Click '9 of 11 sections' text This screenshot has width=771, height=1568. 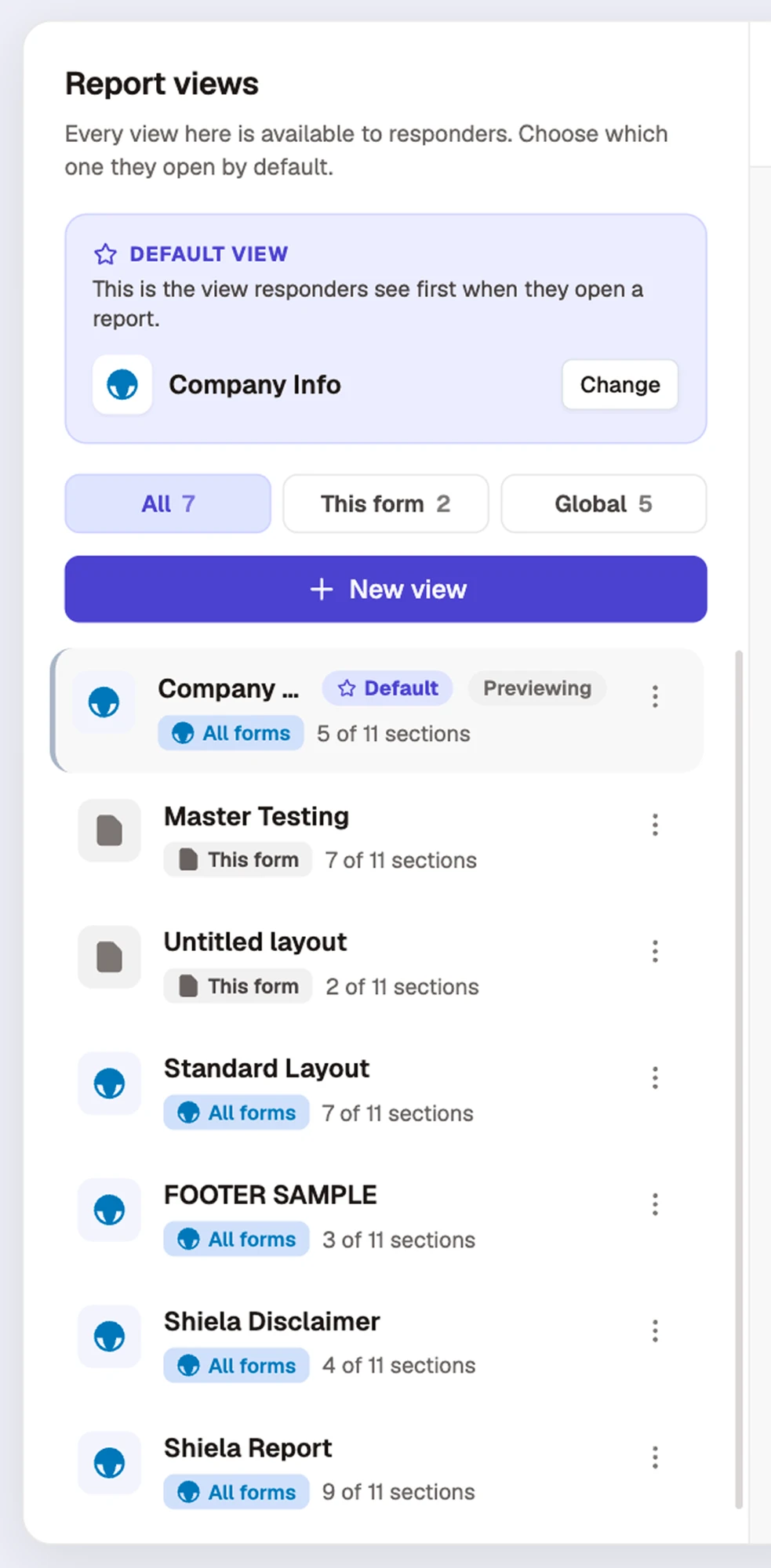(399, 1492)
